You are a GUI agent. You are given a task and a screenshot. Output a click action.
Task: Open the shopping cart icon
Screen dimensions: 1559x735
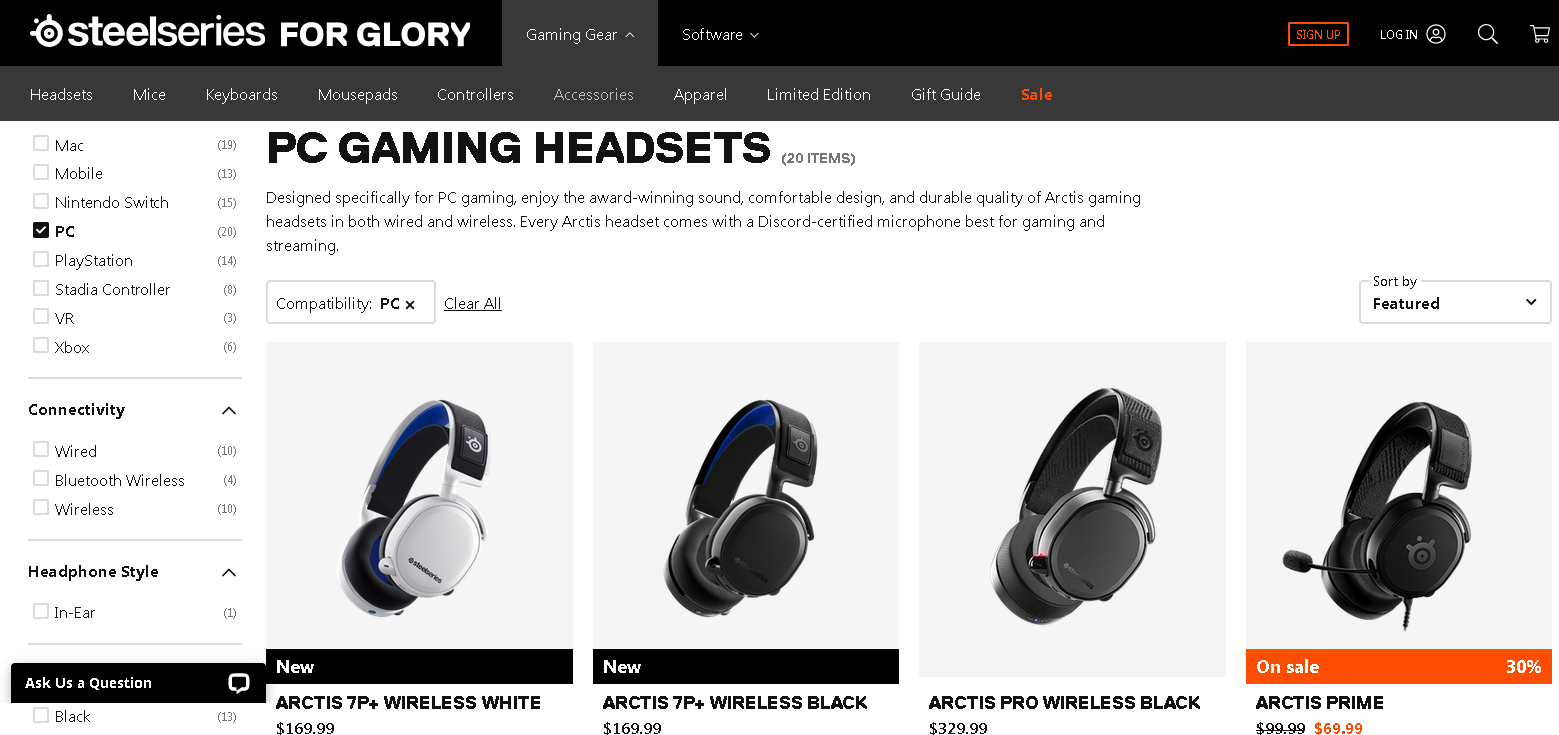pos(1539,34)
